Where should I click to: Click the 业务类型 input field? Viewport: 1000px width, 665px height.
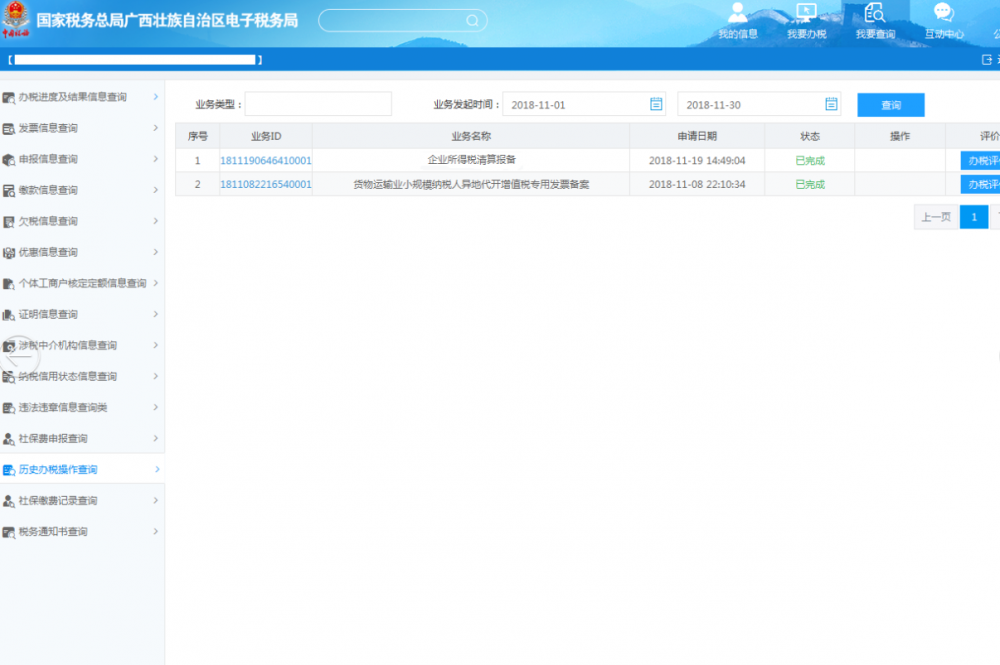318,104
